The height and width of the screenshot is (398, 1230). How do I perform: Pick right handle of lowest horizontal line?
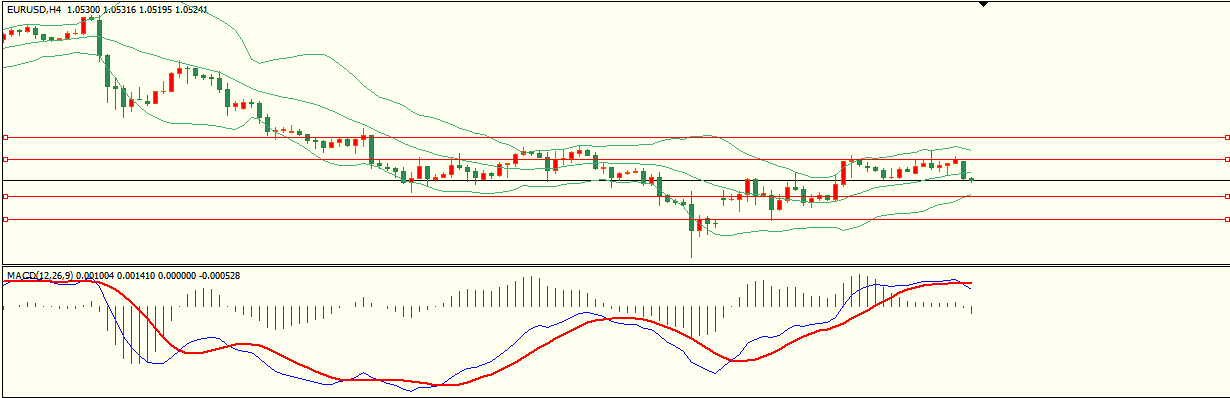click(x=1227, y=219)
